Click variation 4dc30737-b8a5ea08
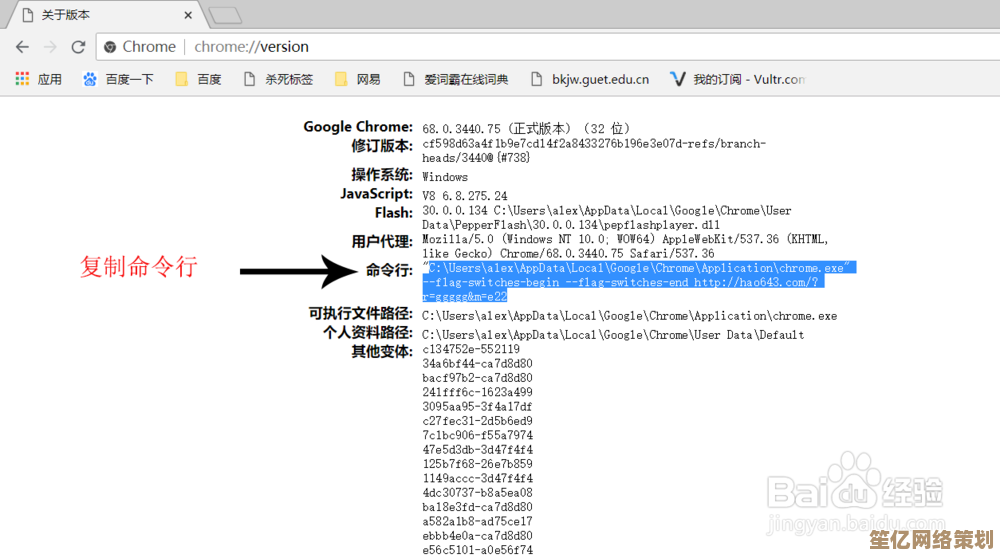1000x558 pixels. (477, 493)
